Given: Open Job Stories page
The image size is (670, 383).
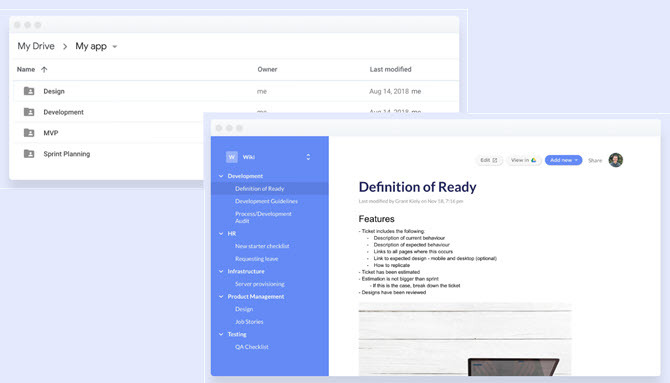Looking at the screenshot, I should pyautogui.click(x=249, y=322).
